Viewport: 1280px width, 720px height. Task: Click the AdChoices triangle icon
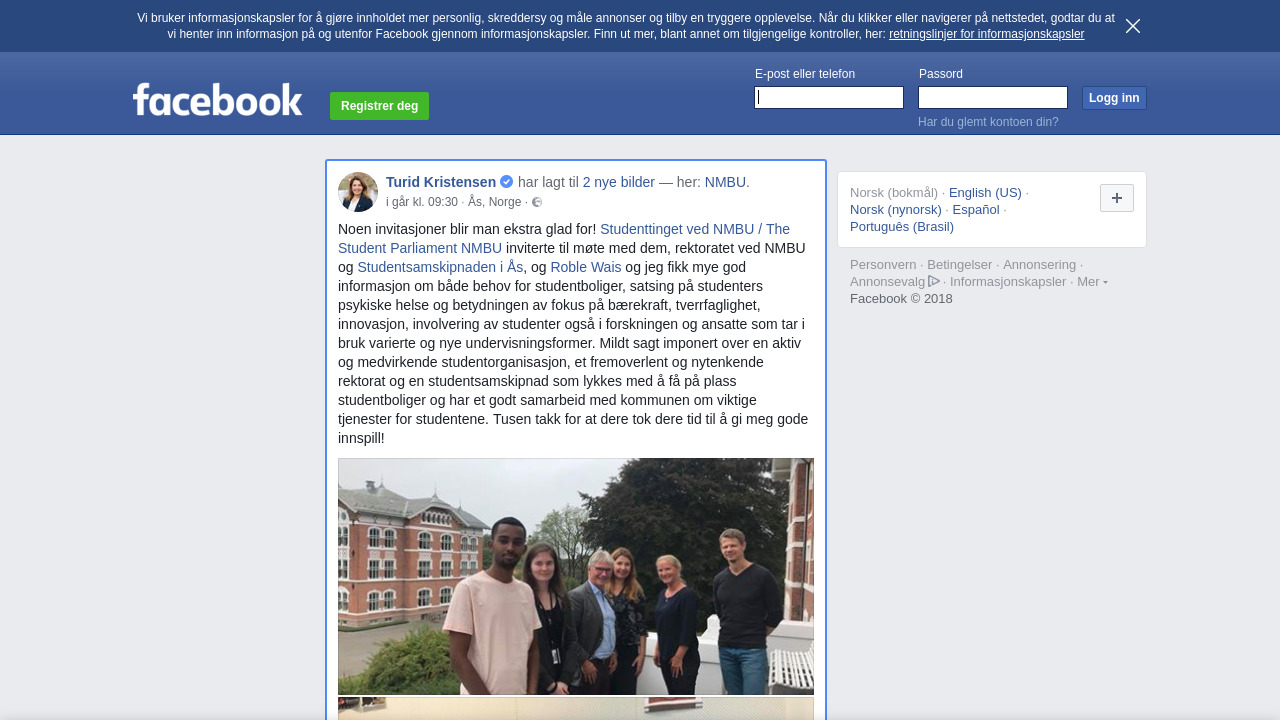[x=934, y=281]
